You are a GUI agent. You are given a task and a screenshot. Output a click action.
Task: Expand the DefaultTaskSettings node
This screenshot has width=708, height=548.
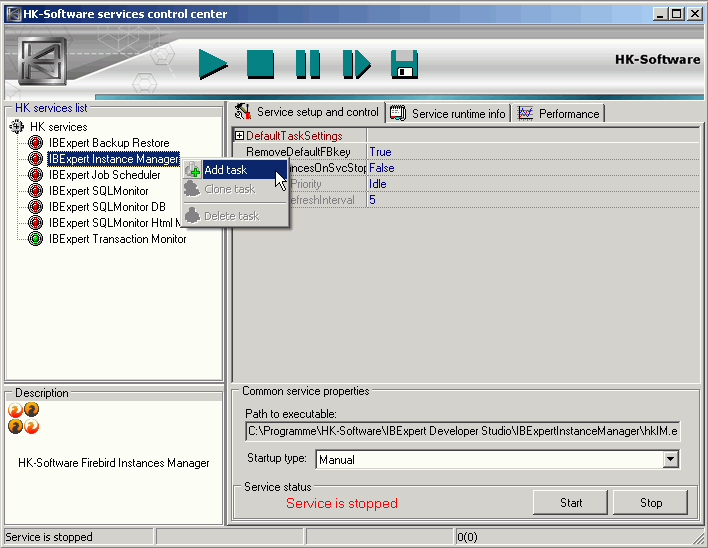point(239,135)
